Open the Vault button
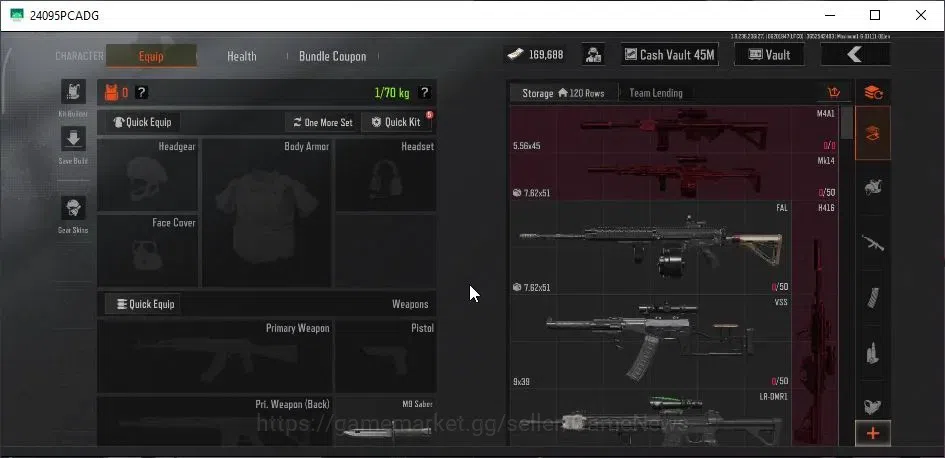945x458 pixels. coord(769,55)
